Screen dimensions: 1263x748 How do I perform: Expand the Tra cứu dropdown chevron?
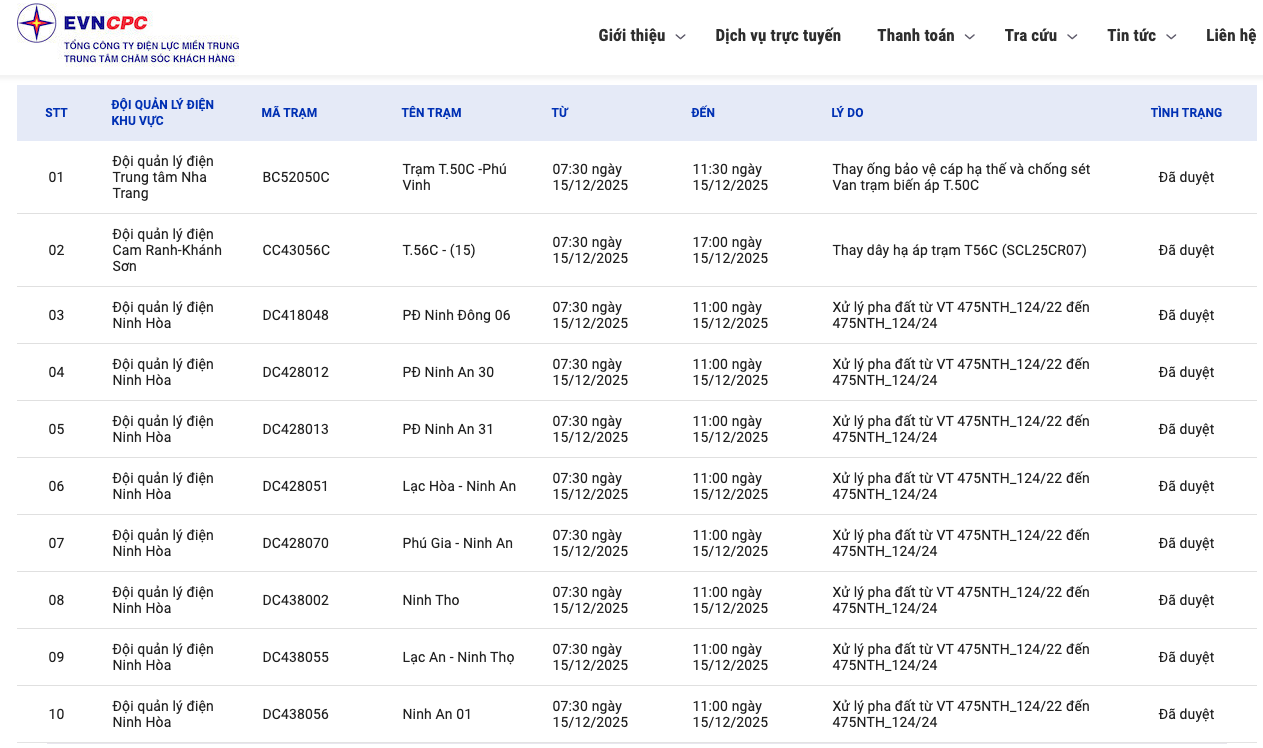1072,37
